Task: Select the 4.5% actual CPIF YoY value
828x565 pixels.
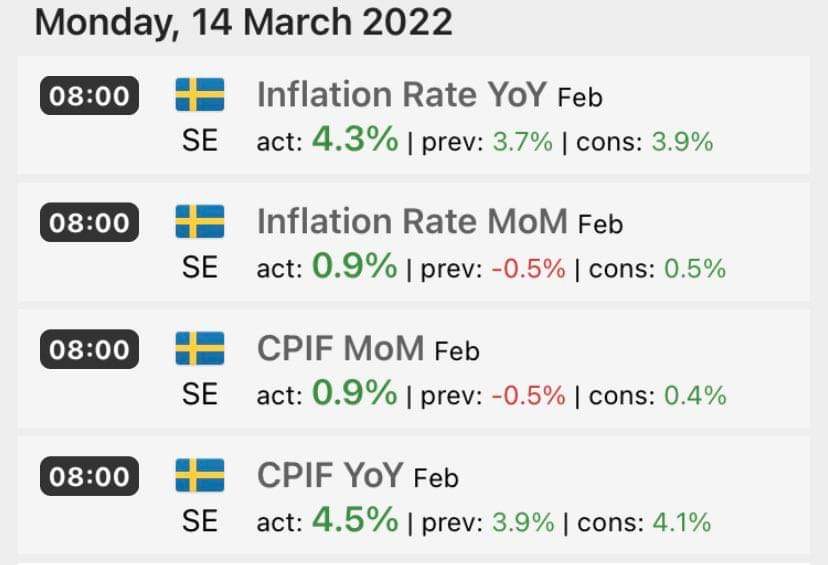Action: pos(355,520)
